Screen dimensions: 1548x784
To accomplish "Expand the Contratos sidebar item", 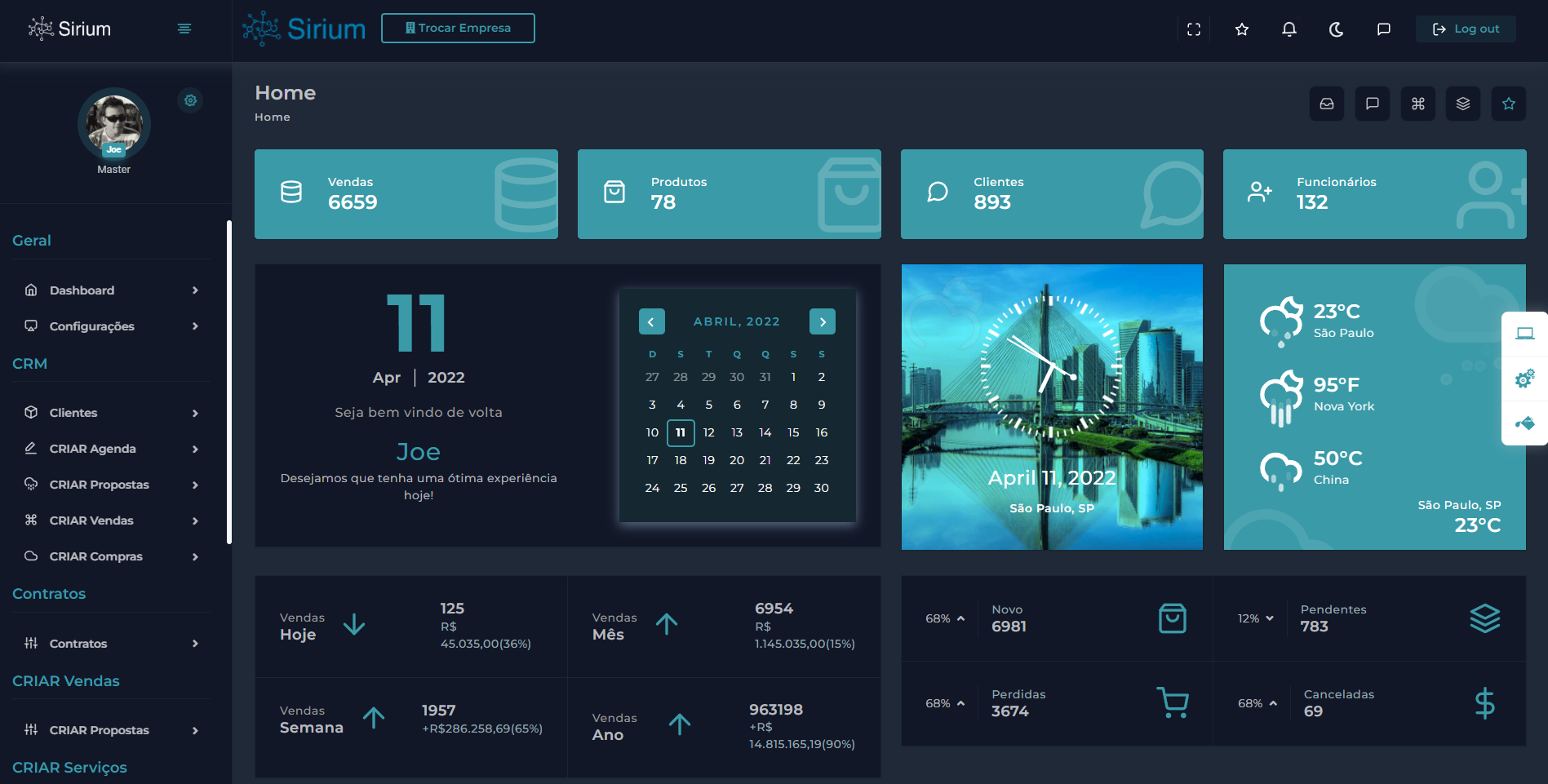I will click(x=112, y=644).
